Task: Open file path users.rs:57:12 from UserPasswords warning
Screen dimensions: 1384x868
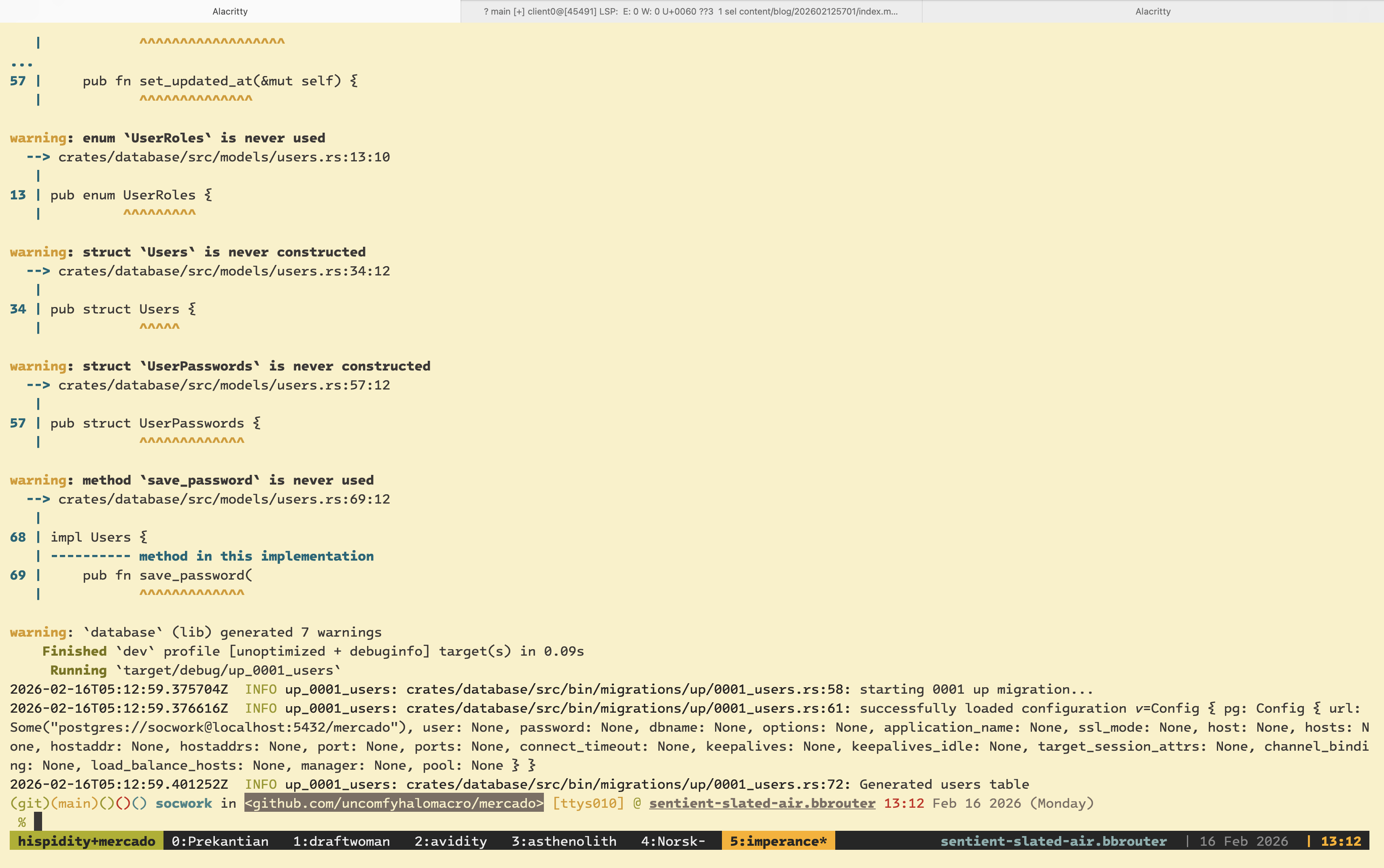Action: pyautogui.click(x=223, y=385)
